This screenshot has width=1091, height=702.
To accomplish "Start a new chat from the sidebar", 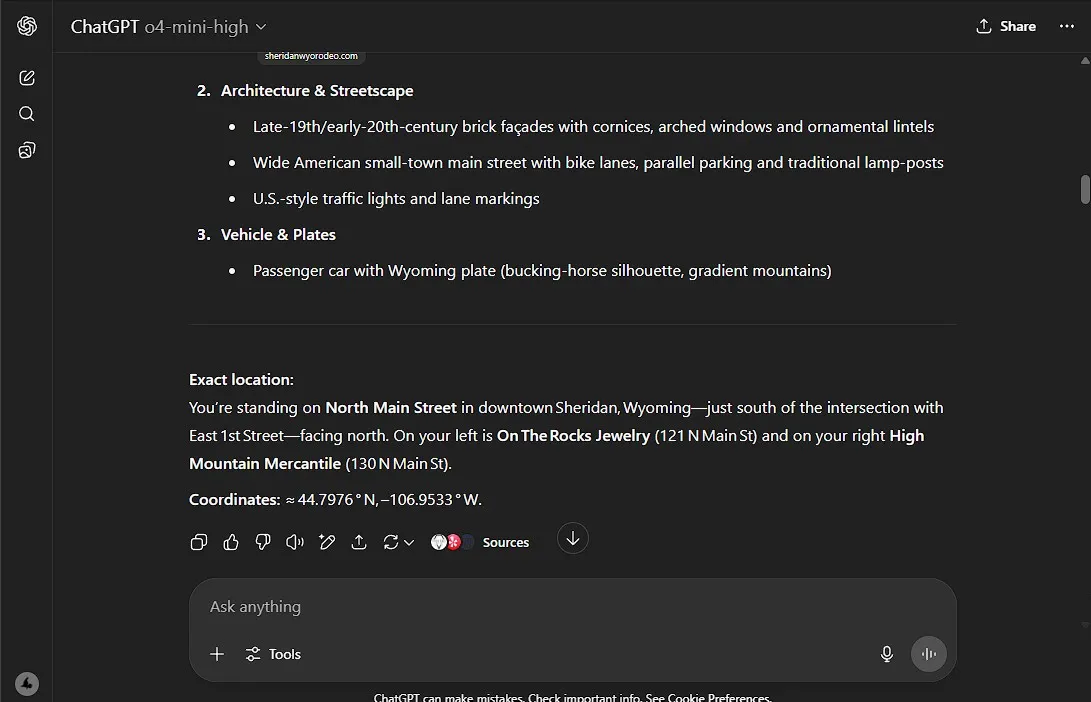I will coord(27,78).
